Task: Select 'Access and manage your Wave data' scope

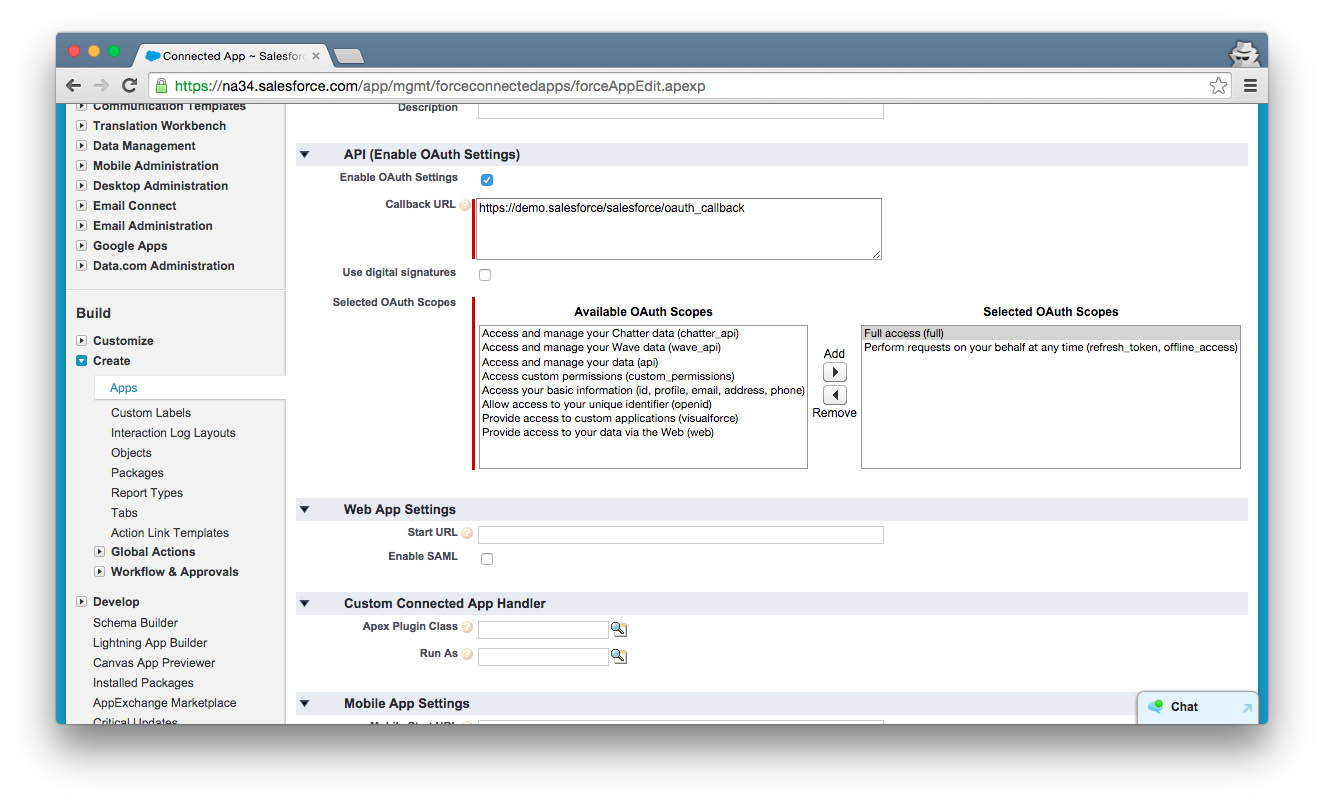Action: pos(643,348)
